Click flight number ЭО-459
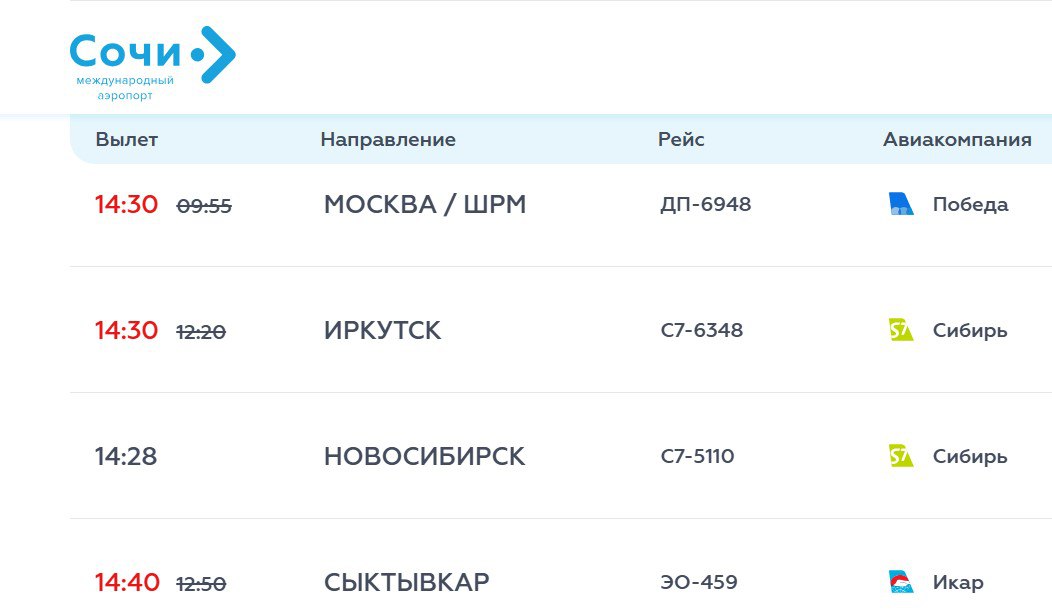The width and height of the screenshot is (1052, 611). (699, 582)
